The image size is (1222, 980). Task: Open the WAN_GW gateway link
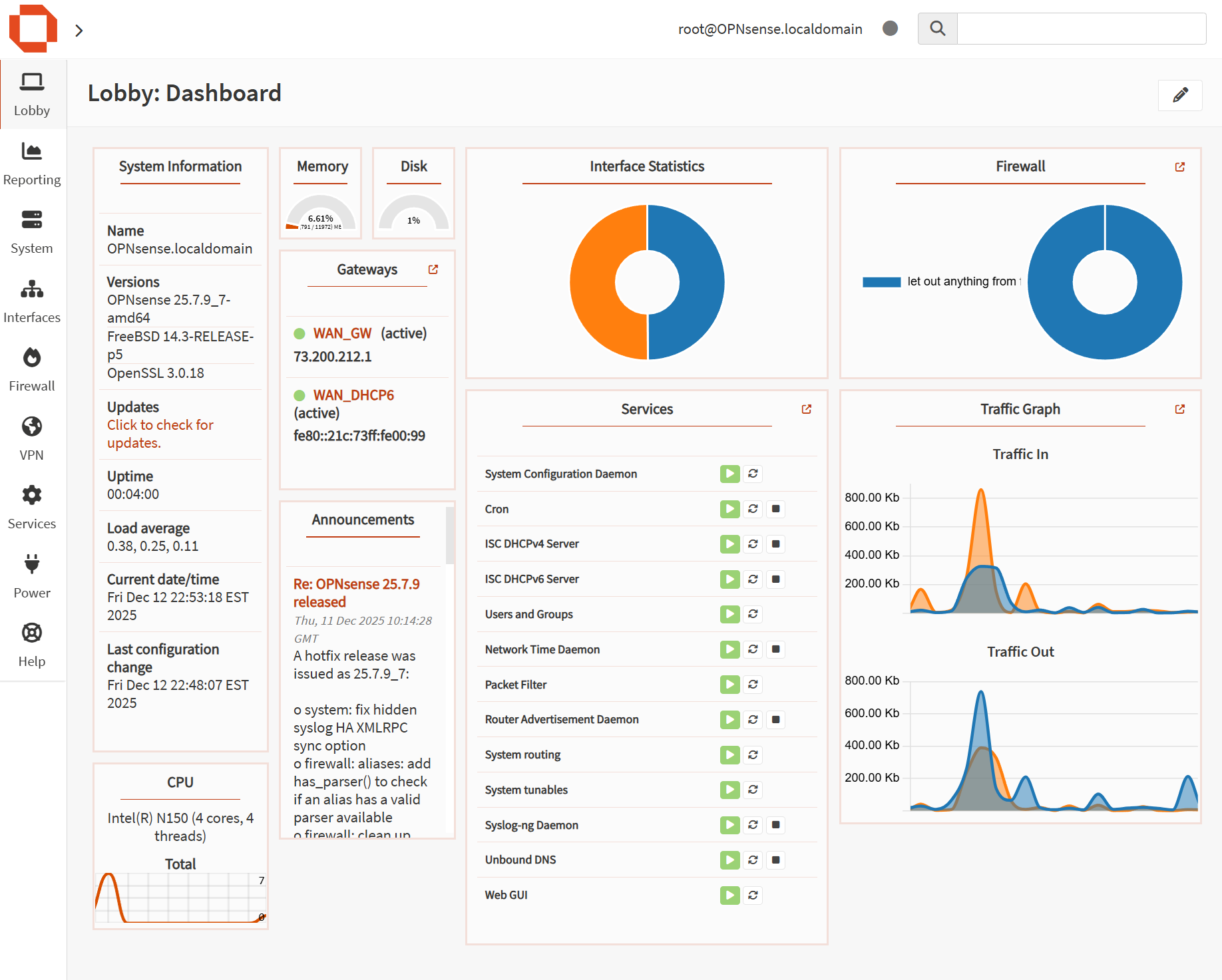pos(342,333)
